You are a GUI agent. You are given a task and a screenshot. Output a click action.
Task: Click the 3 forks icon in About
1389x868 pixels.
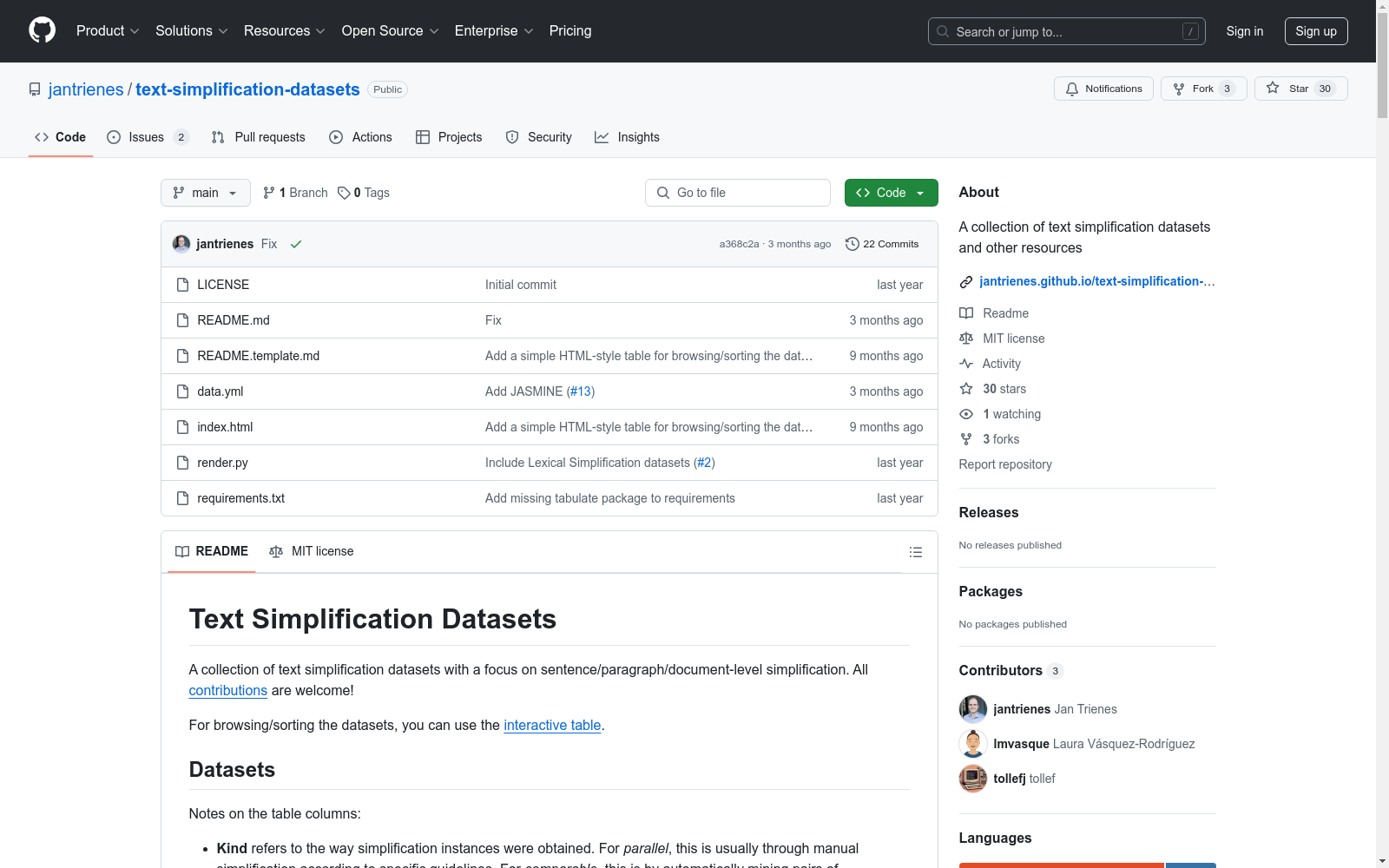[x=966, y=439]
